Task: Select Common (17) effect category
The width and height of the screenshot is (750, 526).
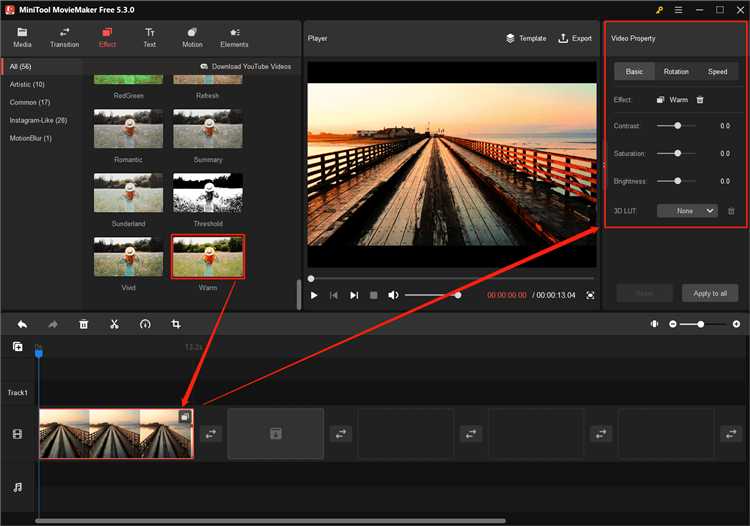Action: point(30,102)
